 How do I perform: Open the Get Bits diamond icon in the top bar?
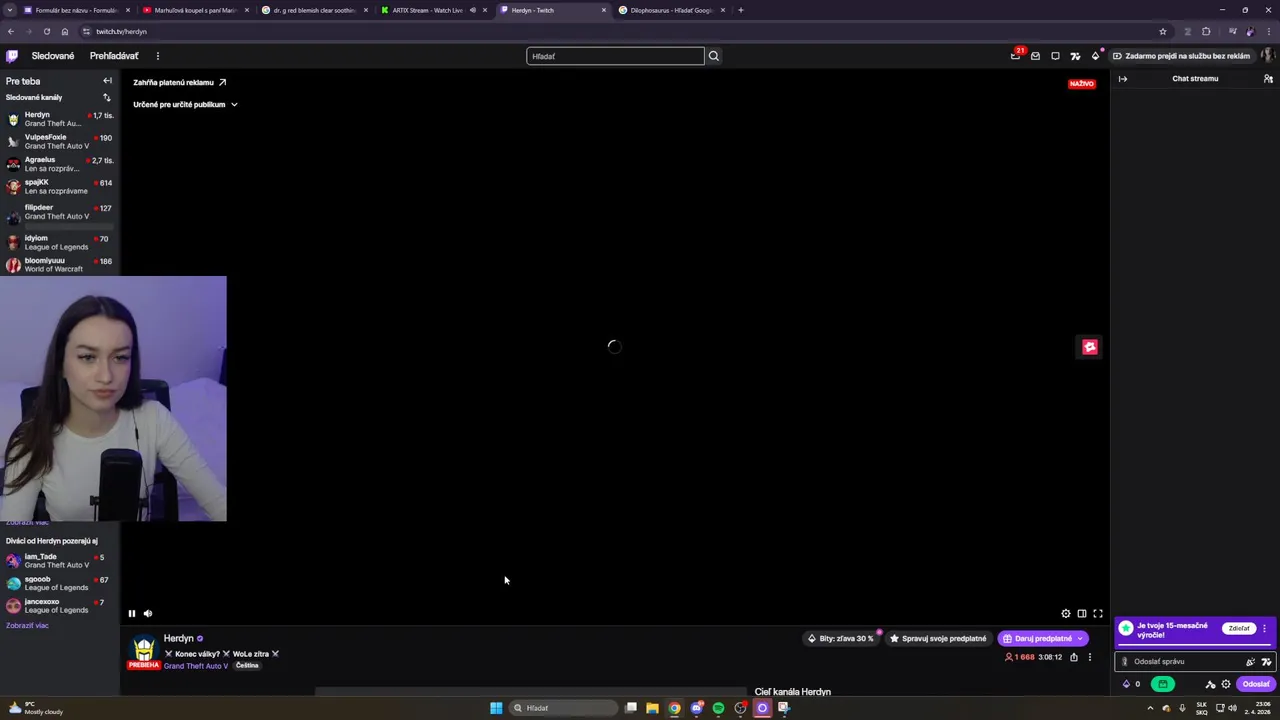1095,56
